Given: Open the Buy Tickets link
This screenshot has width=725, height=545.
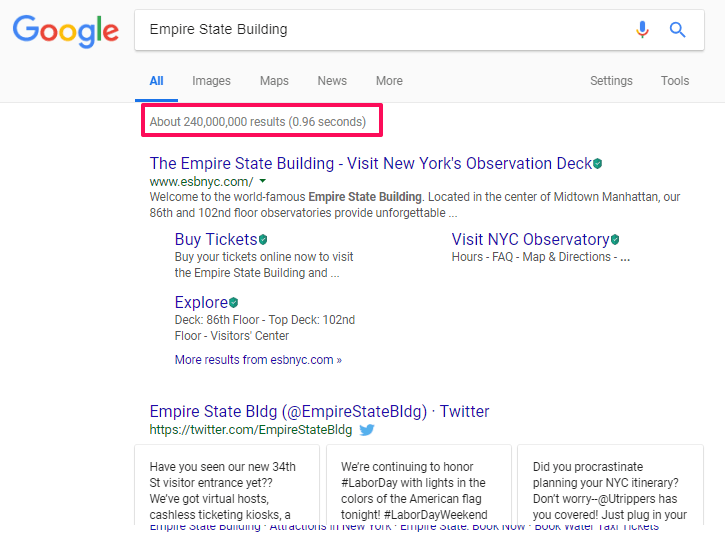Looking at the screenshot, I should (215, 240).
